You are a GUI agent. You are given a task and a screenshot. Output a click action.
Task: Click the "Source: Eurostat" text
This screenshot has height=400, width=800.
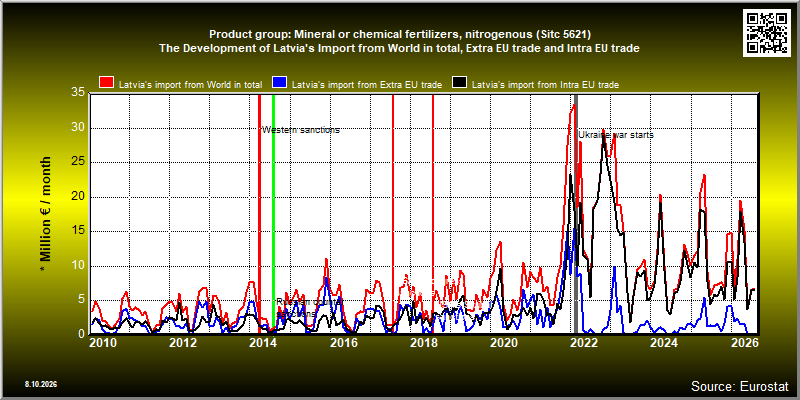click(740, 385)
